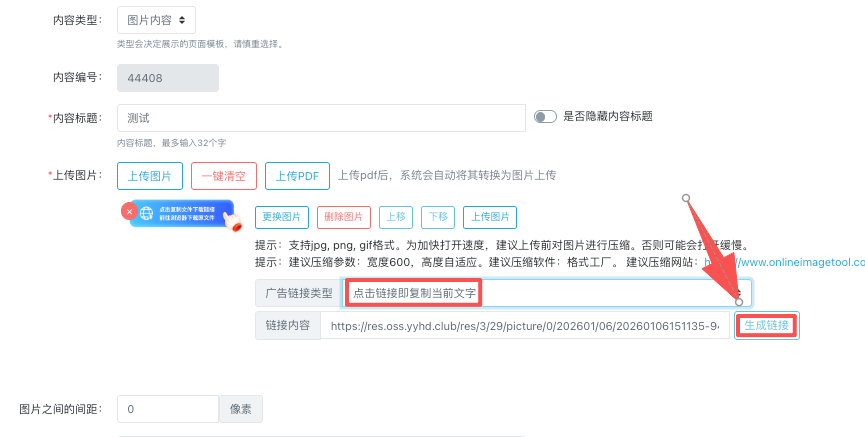Move the image up with 上移
Screen dimensions: 865x437
(395, 217)
